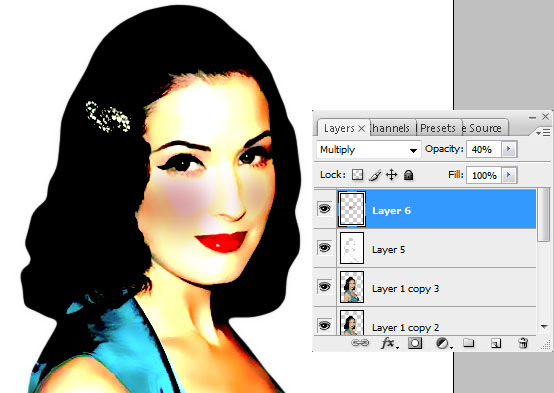Minimize the Layers panel
The height and width of the screenshot is (393, 554).
(x=532, y=117)
